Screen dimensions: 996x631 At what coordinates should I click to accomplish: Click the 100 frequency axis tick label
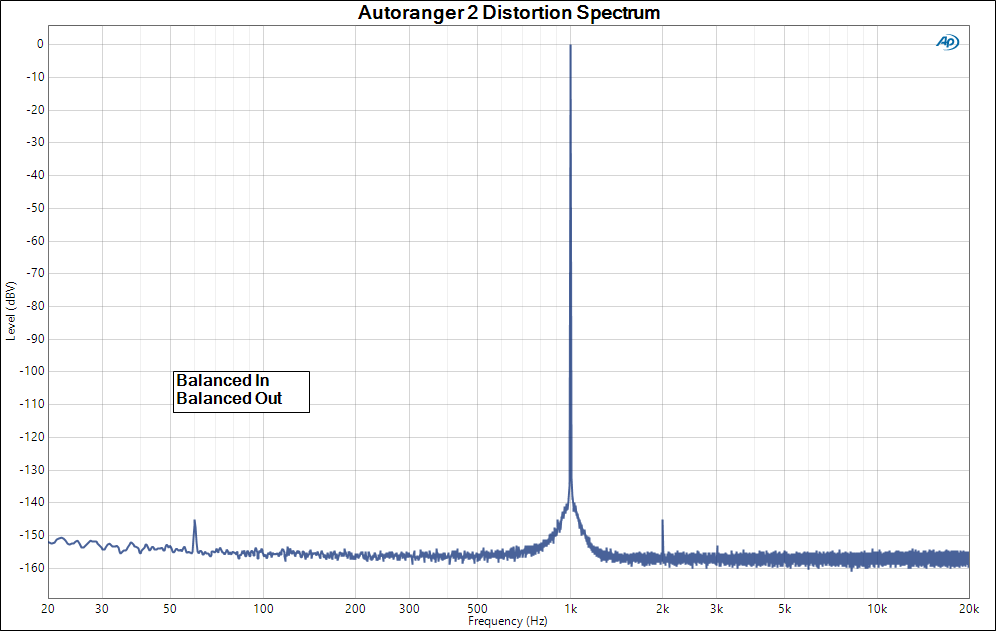[263, 609]
